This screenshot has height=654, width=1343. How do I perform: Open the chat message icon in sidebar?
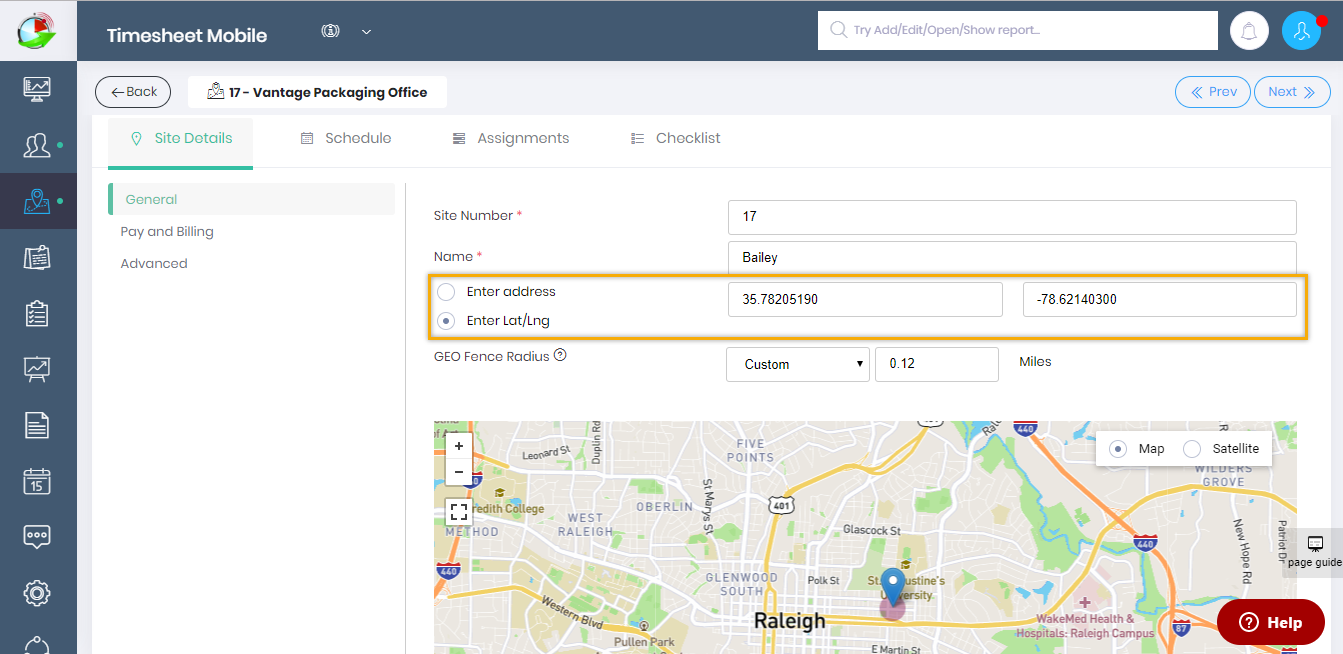point(37,537)
